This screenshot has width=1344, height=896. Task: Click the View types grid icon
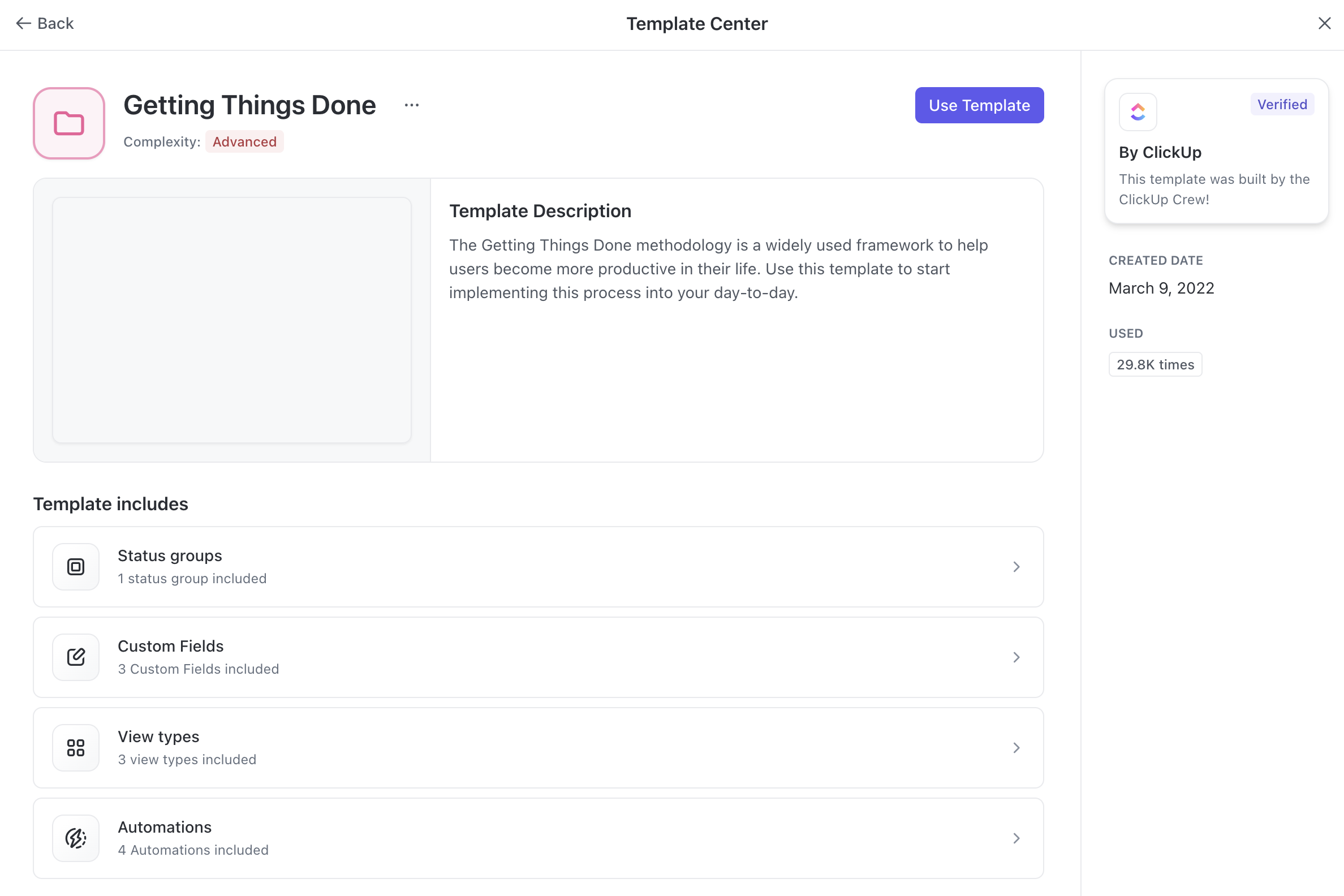[75, 747]
